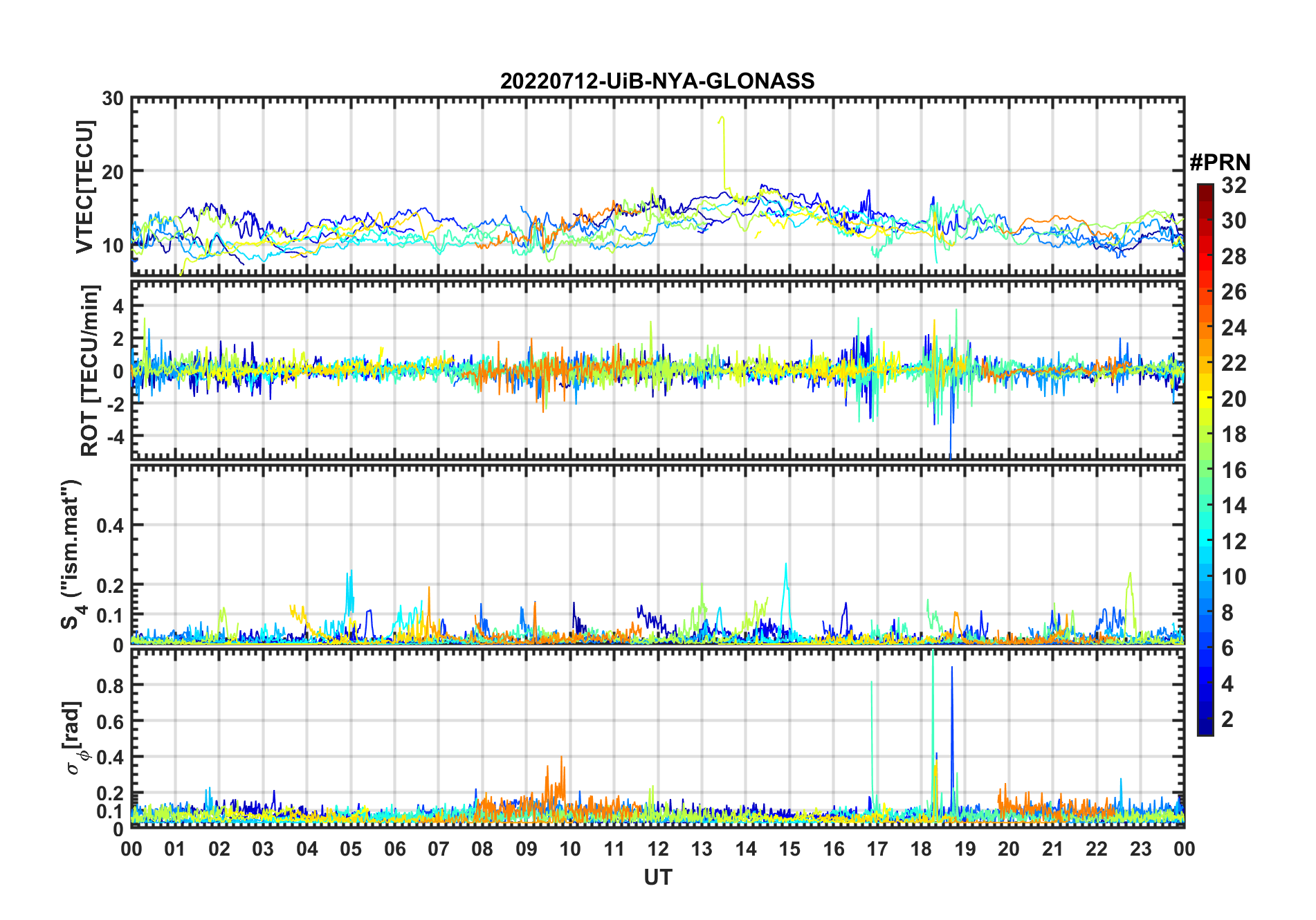Click x-axis tick label 03
Viewport: 1316px width, 920px height.
(x=263, y=849)
